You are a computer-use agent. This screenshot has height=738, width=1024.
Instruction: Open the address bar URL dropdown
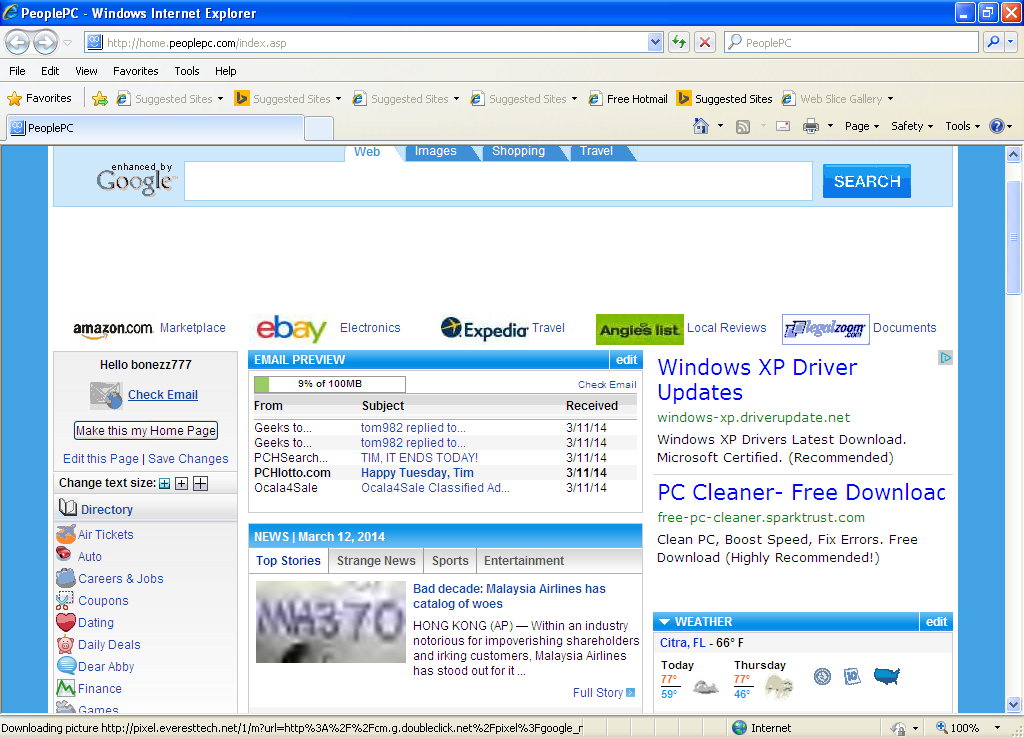point(655,42)
